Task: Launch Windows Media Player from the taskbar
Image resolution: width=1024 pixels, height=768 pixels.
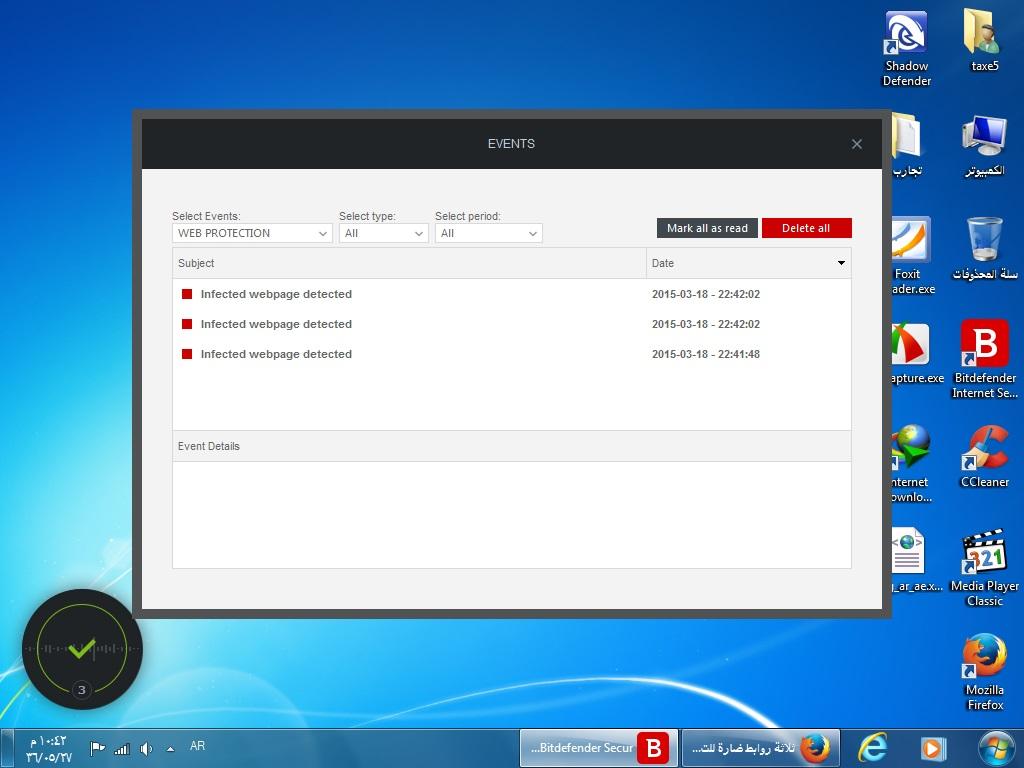Action: tap(933, 748)
